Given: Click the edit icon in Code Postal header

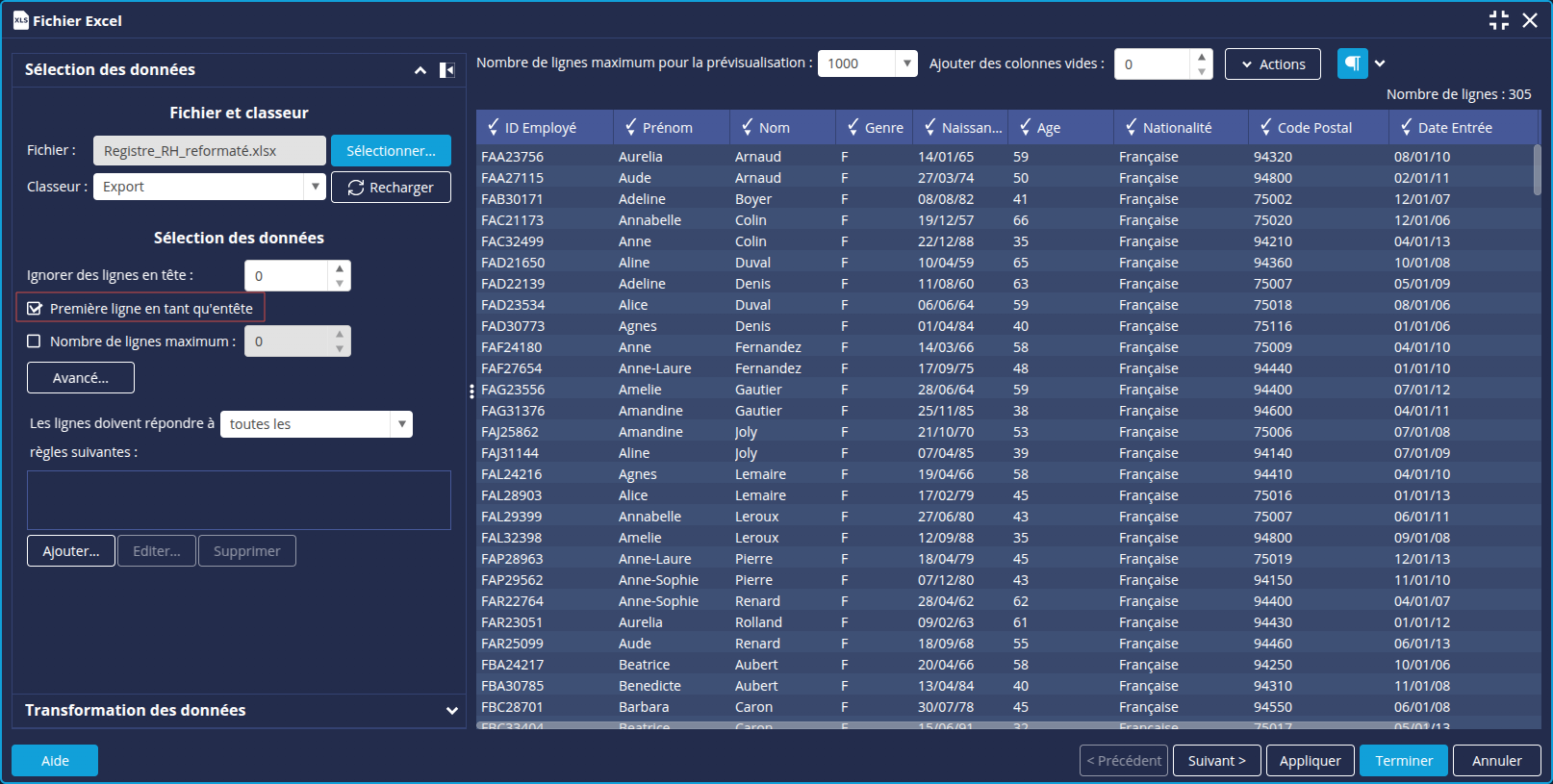Looking at the screenshot, I should pyautogui.click(x=1265, y=127).
